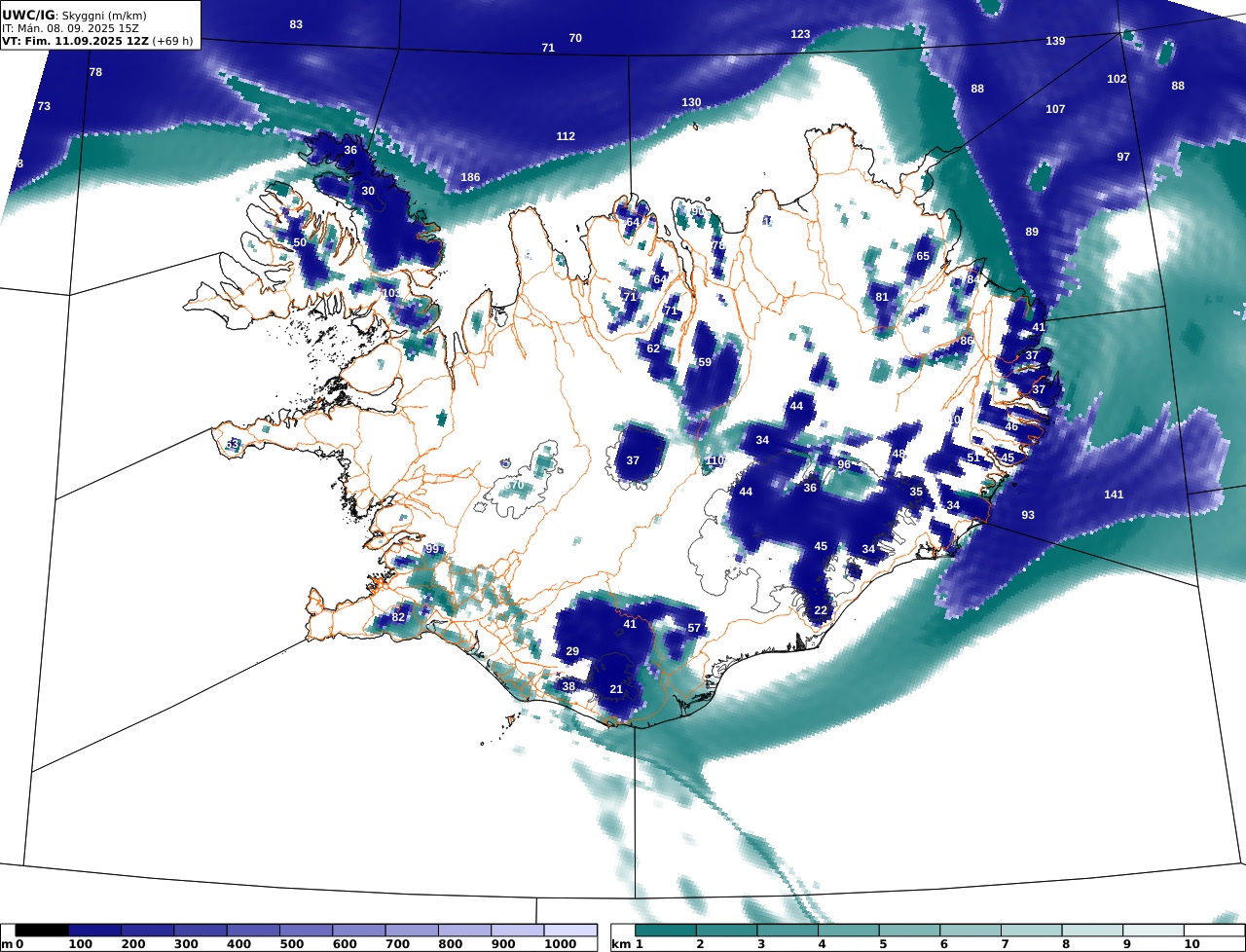Select the darkest teal 1–2 km swatch
This screenshot has width=1246, height=952.
point(667,931)
